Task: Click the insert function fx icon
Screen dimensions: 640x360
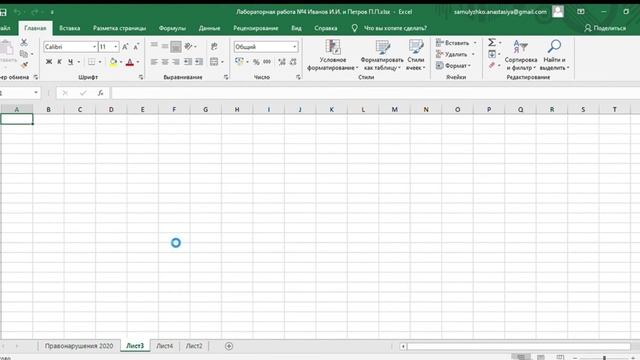Action: coord(100,93)
